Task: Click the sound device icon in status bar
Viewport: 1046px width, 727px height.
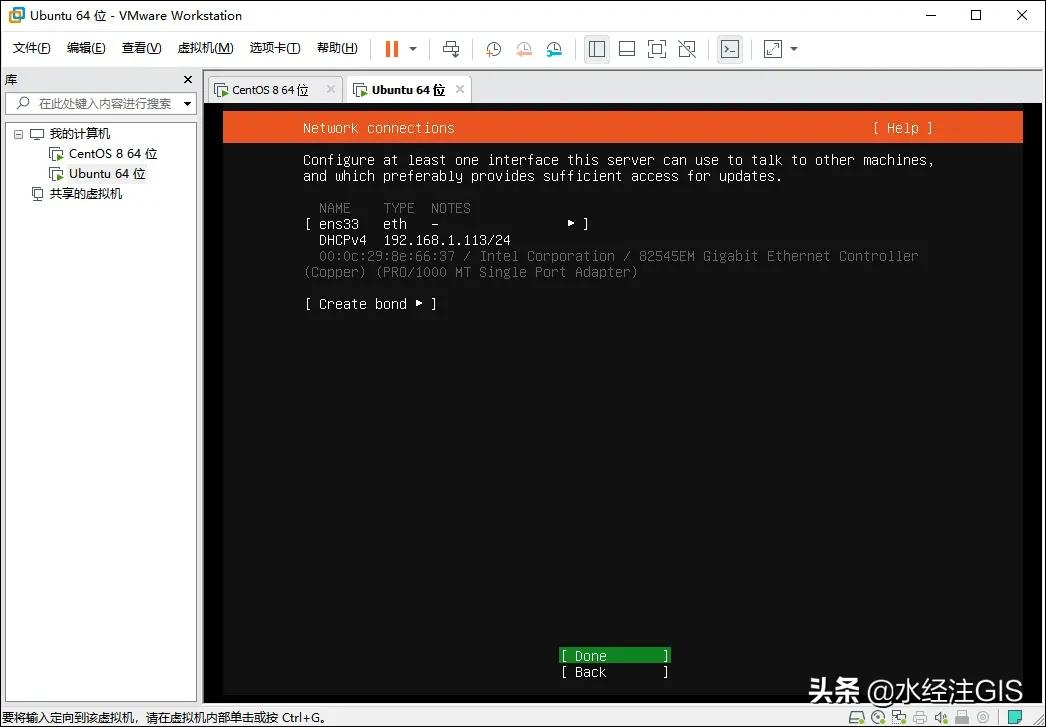Action: coord(941,717)
